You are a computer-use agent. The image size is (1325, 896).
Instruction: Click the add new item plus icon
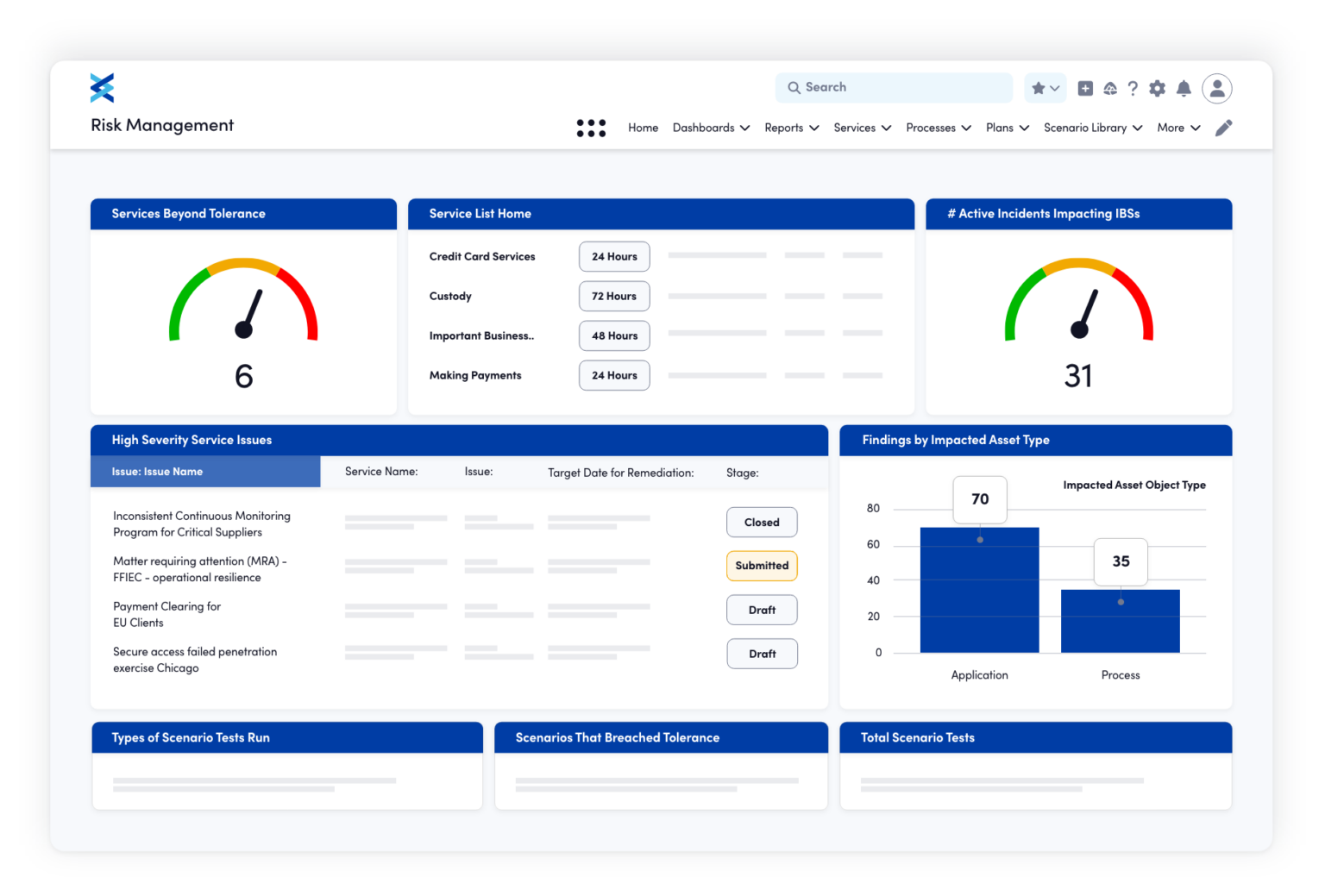click(x=1085, y=88)
